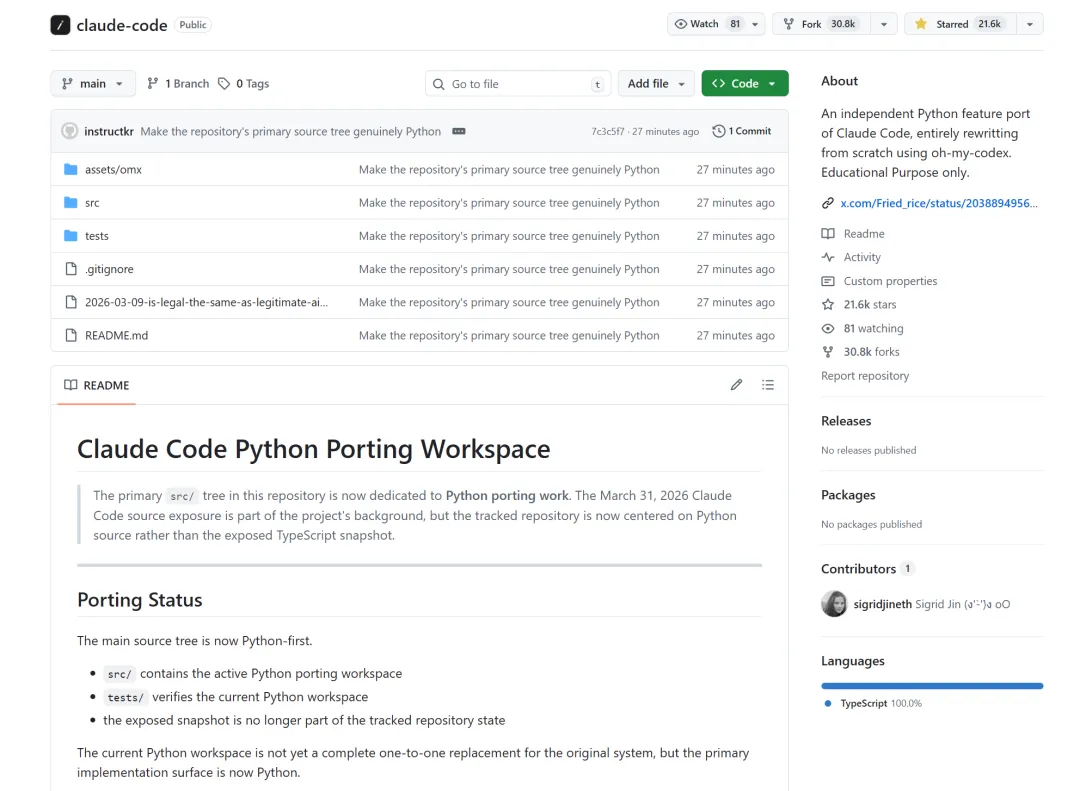Expand the Fork options dropdown arrow
Image resolution: width=1080 pixels, height=791 pixels.
tap(883, 24)
